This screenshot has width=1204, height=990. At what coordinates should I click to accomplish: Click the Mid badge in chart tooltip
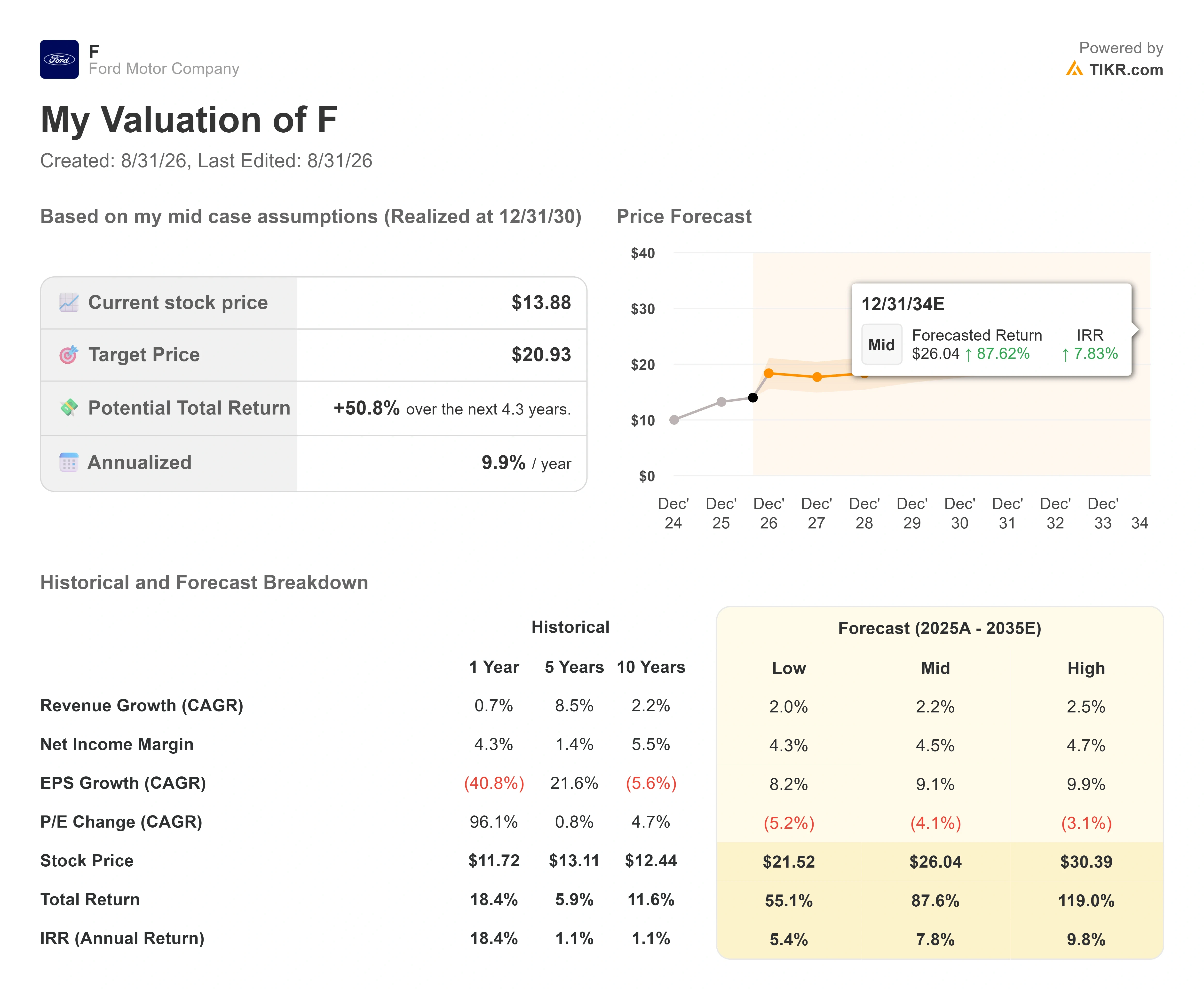click(881, 344)
